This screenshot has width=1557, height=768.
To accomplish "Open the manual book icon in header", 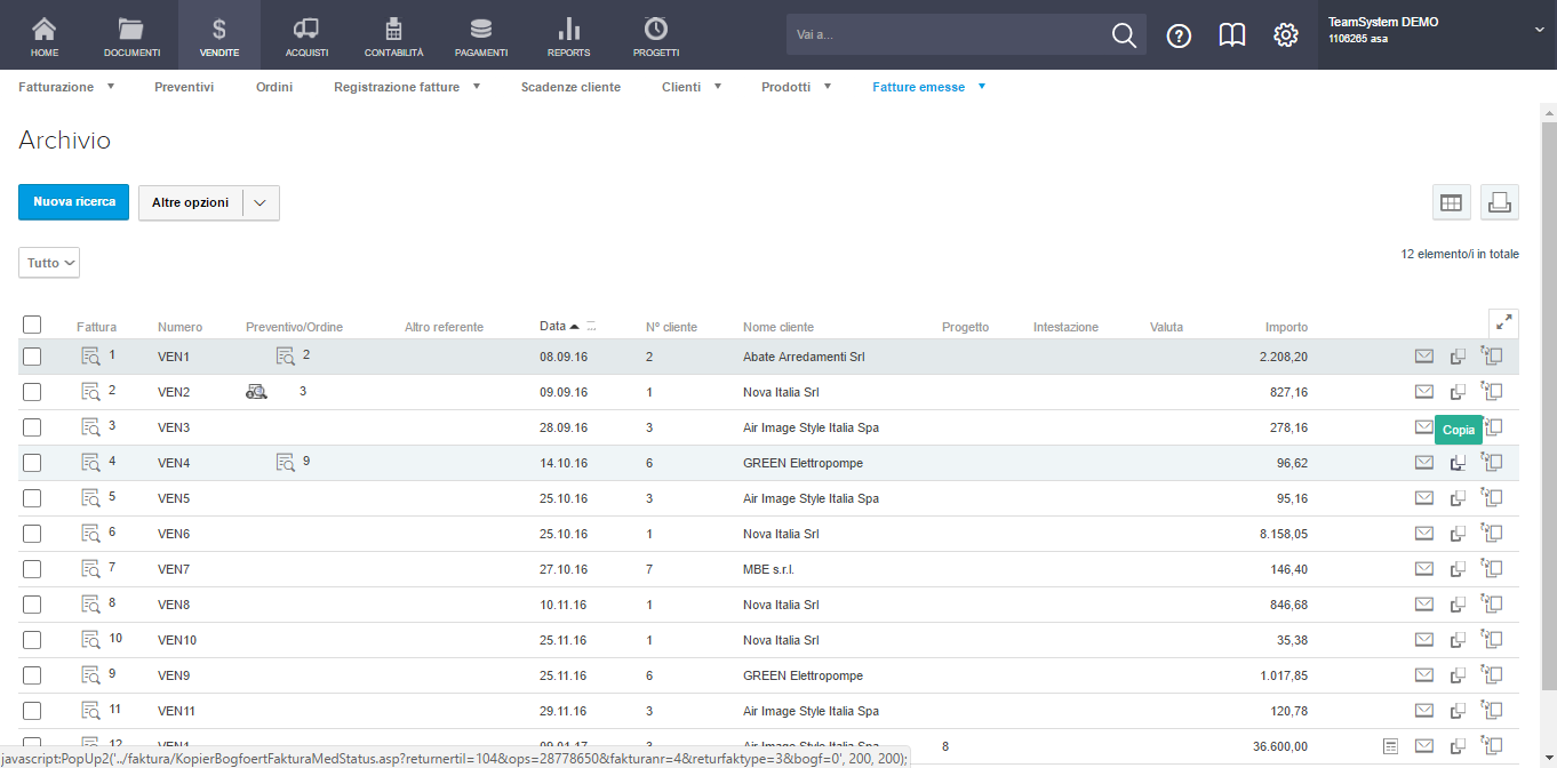I will click(x=1232, y=35).
